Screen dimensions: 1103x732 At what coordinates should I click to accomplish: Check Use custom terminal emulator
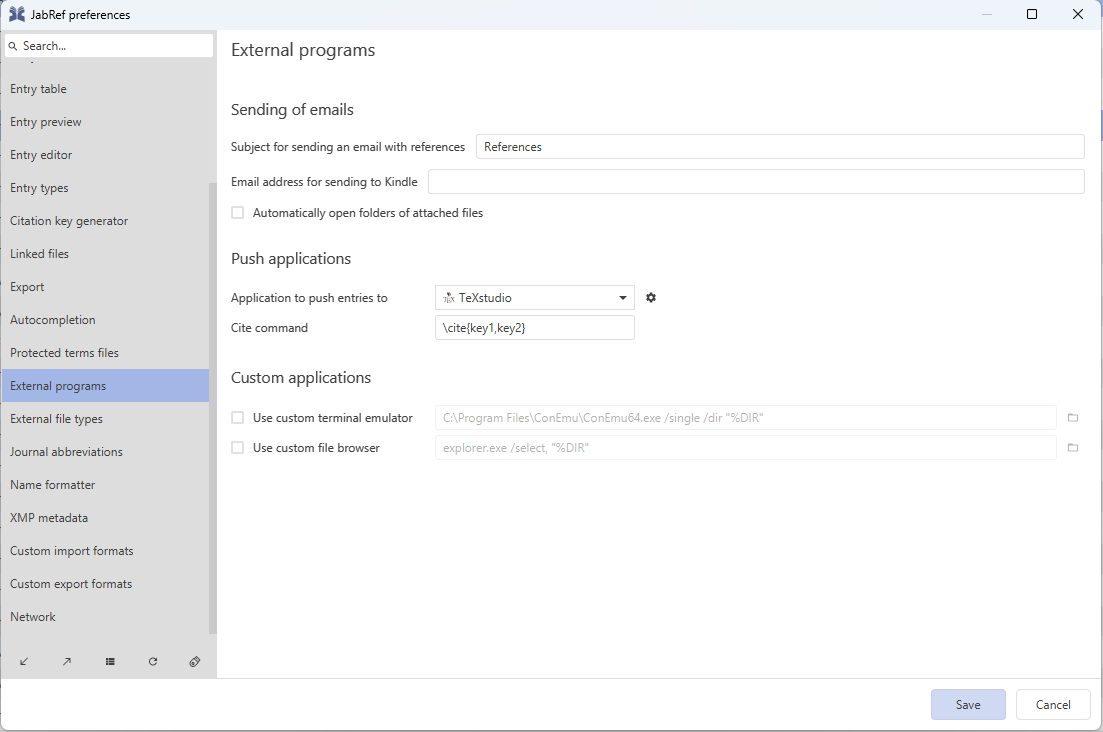238,418
